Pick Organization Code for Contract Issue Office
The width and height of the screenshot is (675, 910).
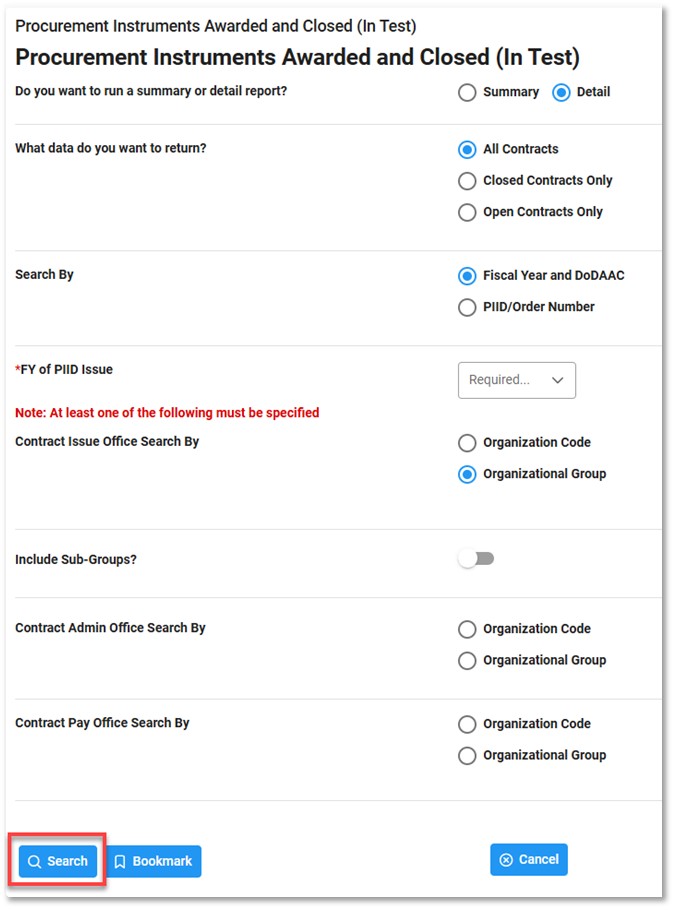pos(467,443)
